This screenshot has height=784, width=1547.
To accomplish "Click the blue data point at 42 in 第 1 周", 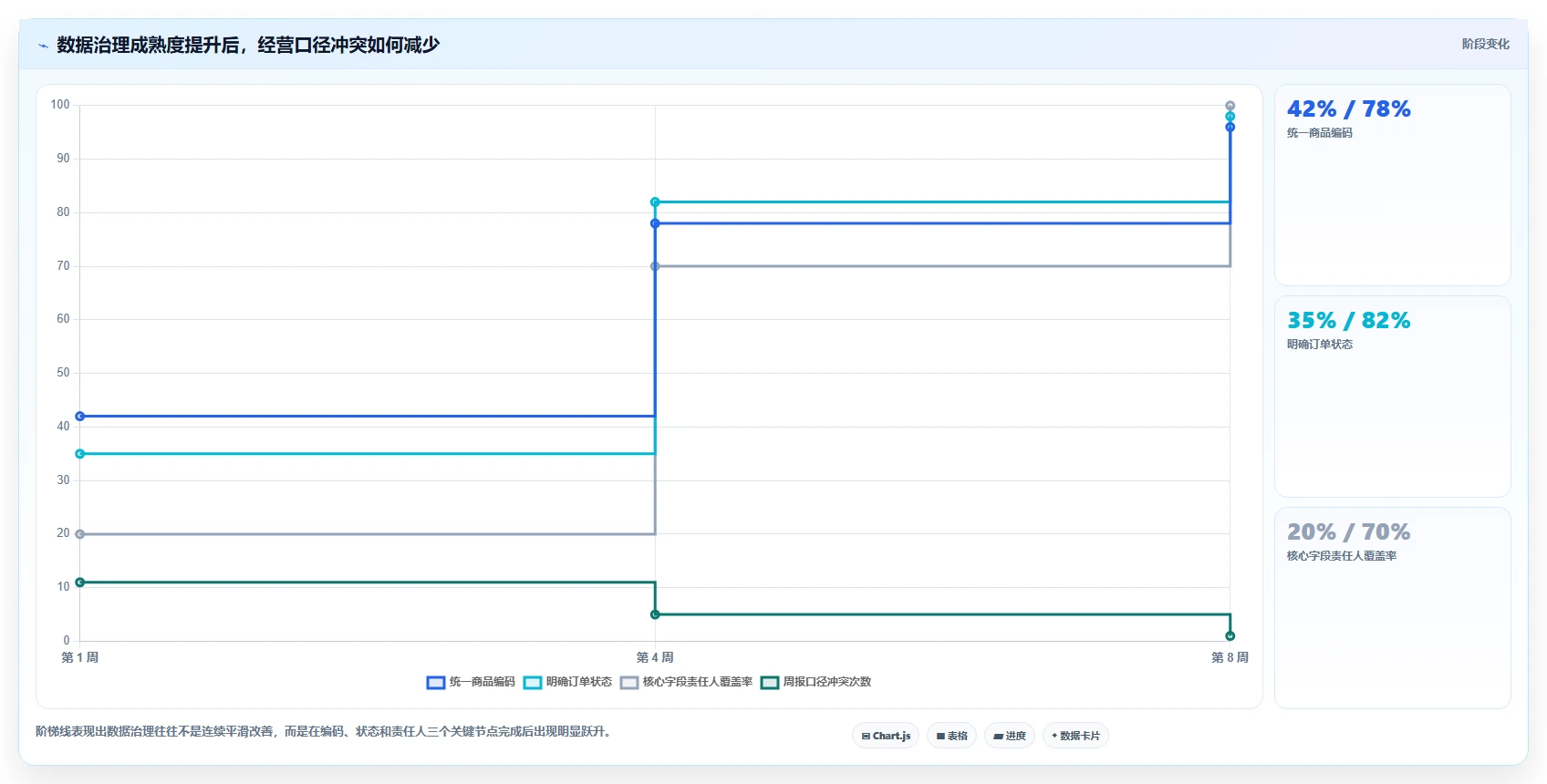I will [80, 417].
